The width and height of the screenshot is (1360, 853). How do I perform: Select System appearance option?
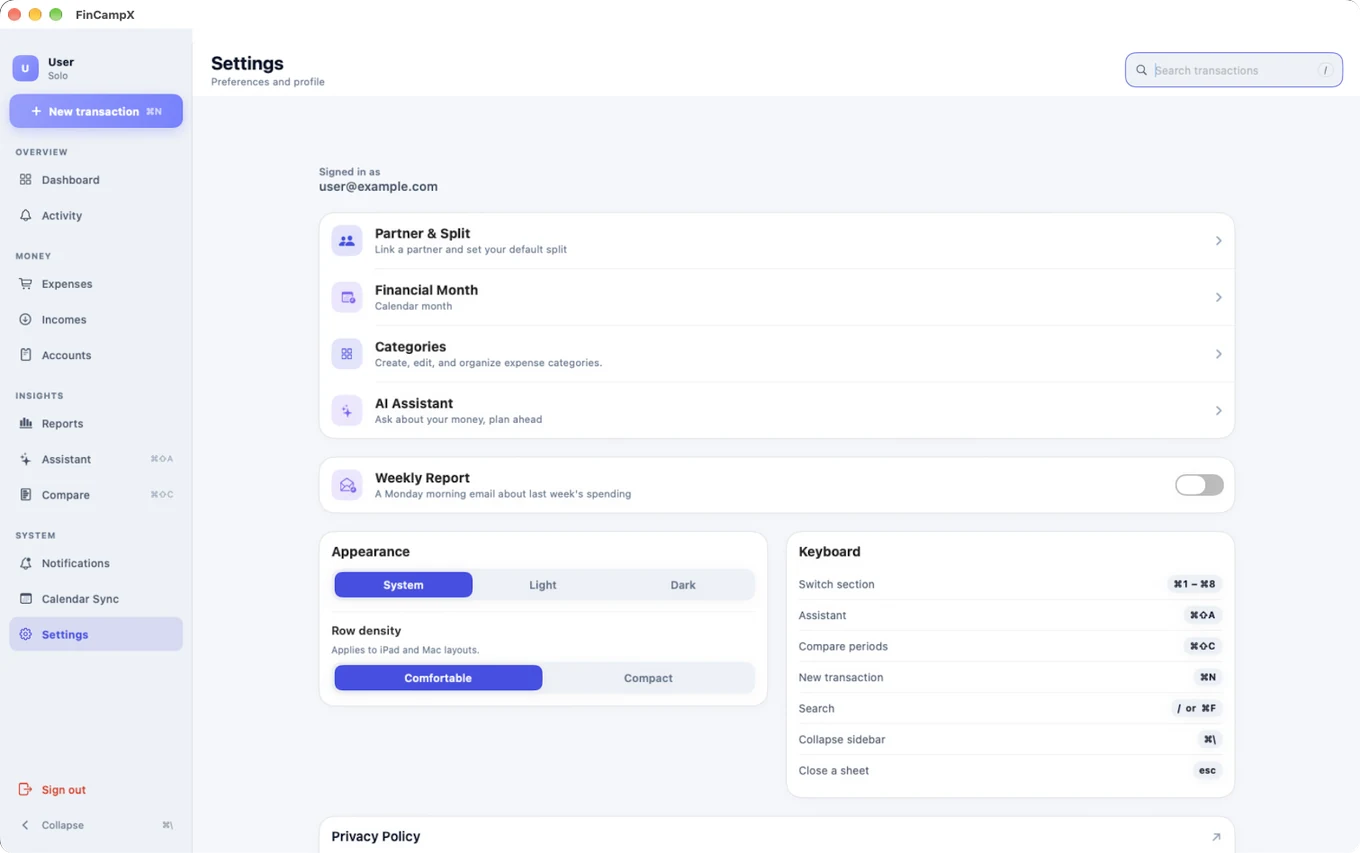(403, 585)
